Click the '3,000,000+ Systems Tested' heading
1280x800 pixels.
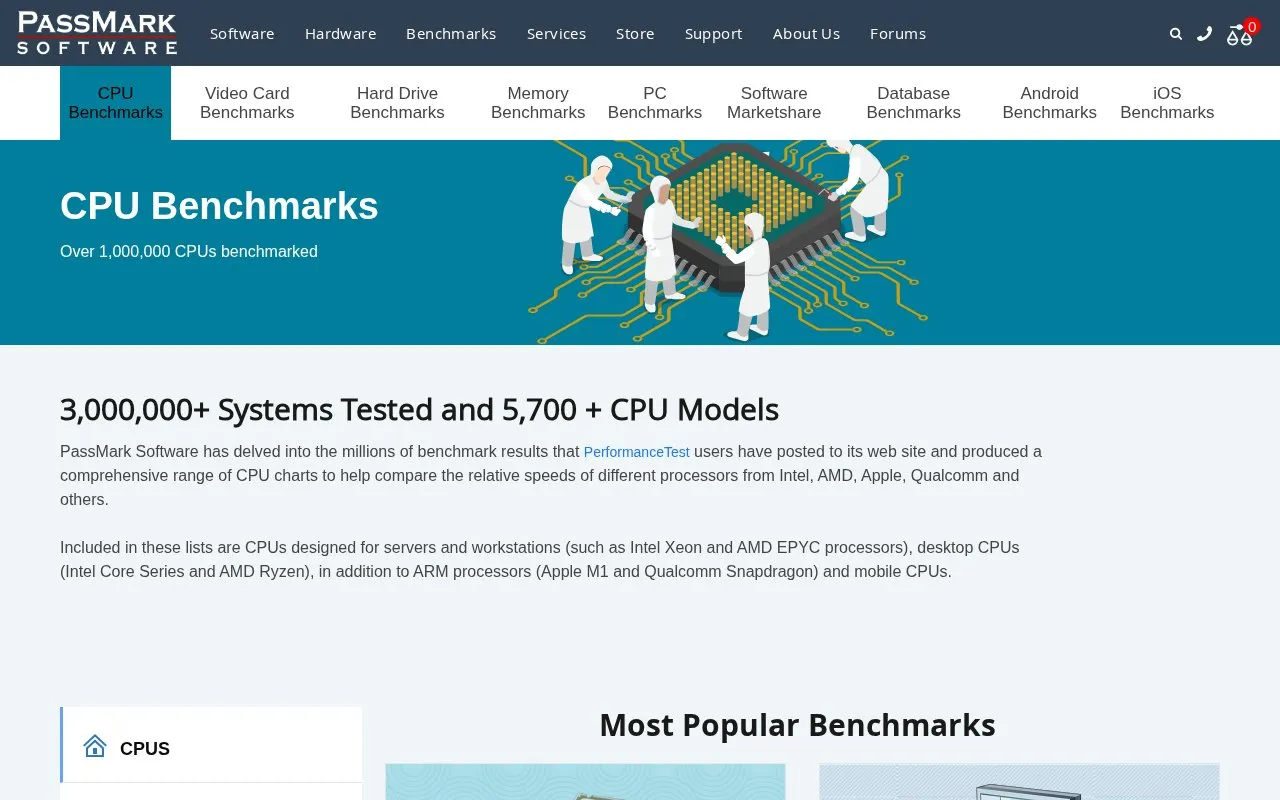[419, 410]
